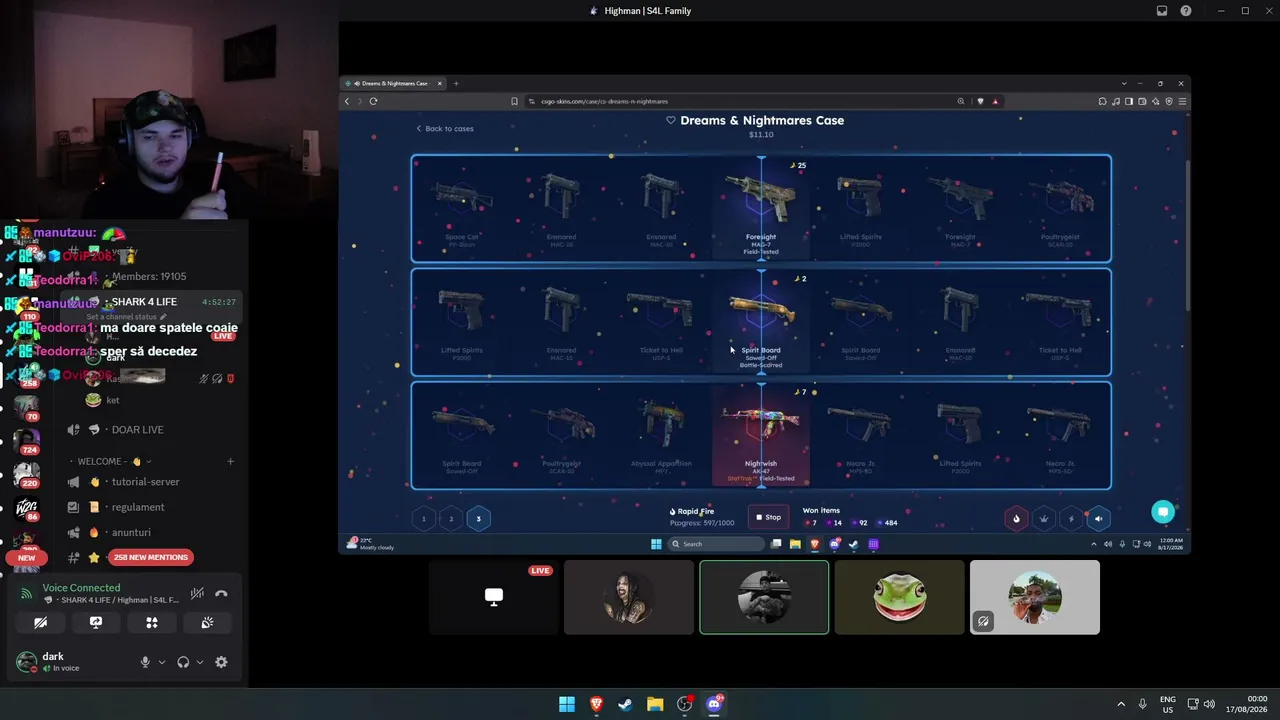Toggle the Rapid Fire flame mode button
This screenshot has height=720, width=1280.
pyautogui.click(x=1016, y=518)
